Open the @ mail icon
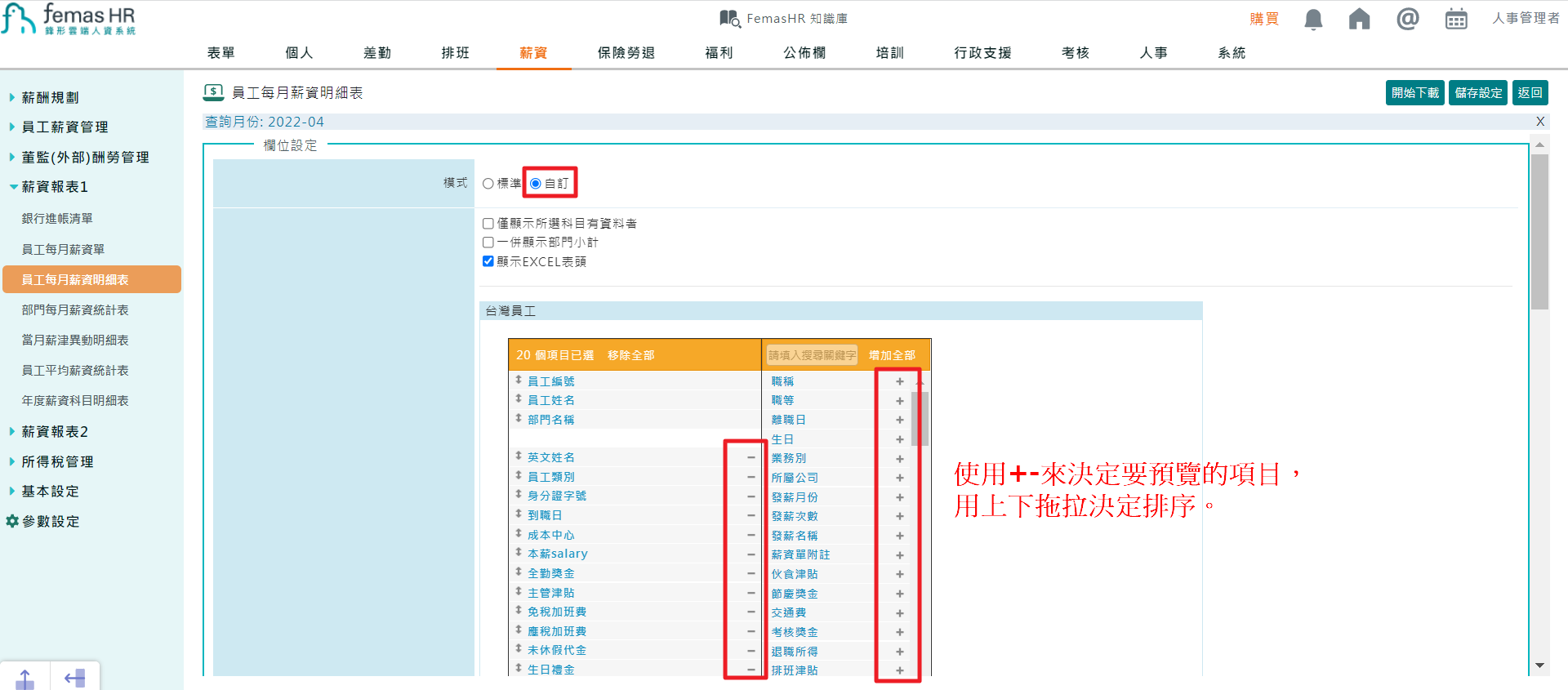 pyautogui.click(x=1407, y=18)
